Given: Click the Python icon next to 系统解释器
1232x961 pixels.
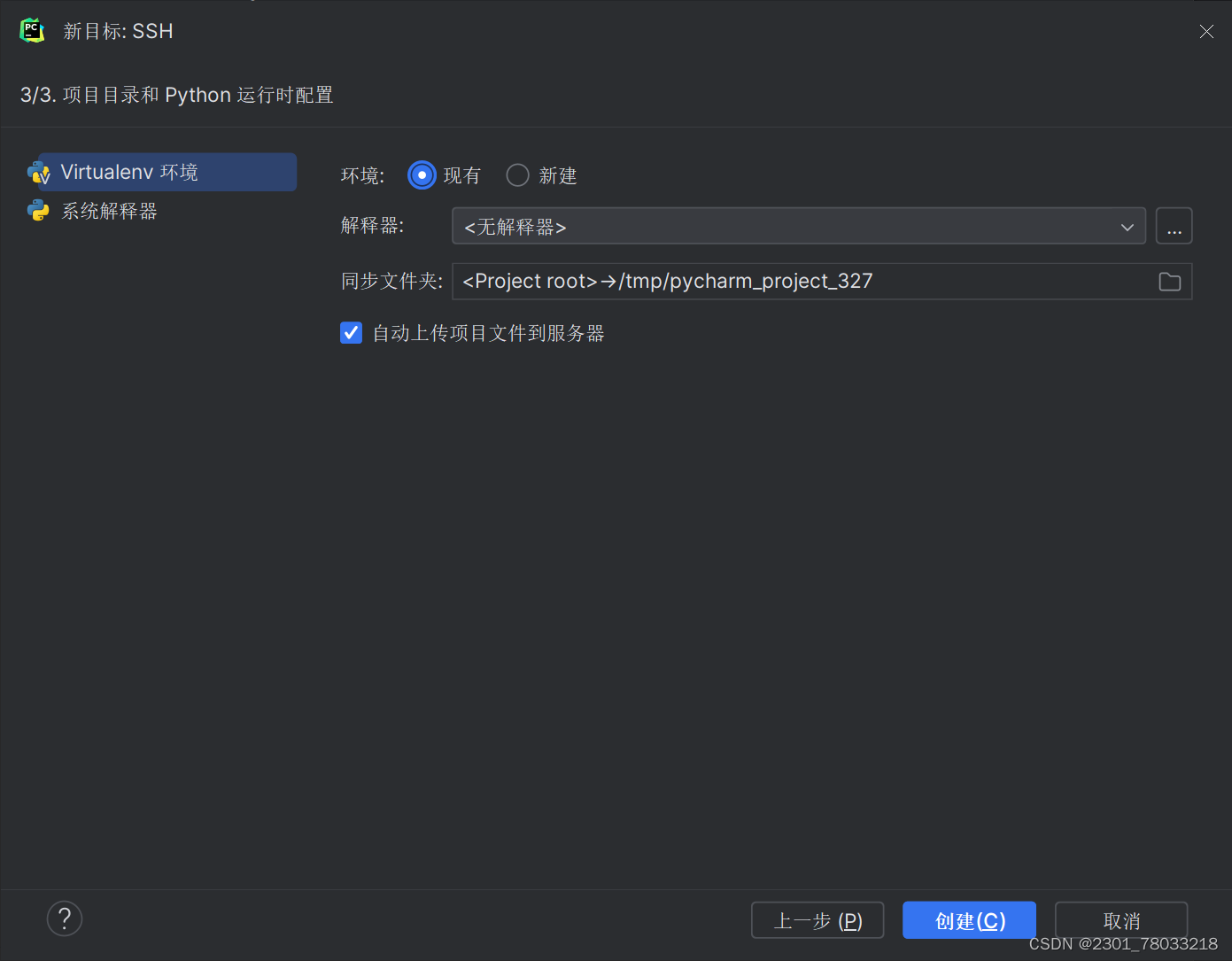Looking at the screenshot, I should [x=37, y=211].
